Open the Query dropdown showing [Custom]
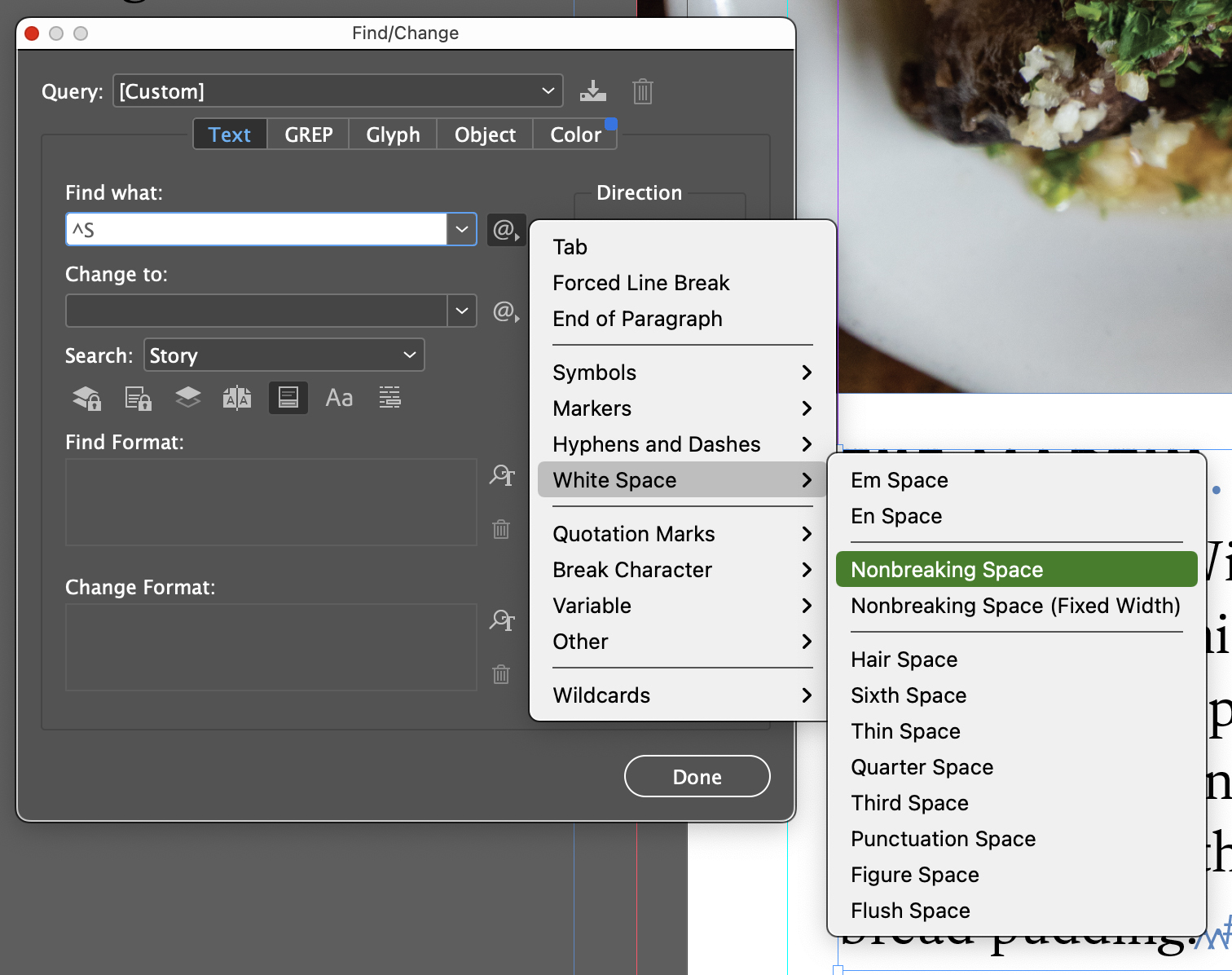This screenshot has width=1232, height=975. pyautogui.click(x=337, y=90)
